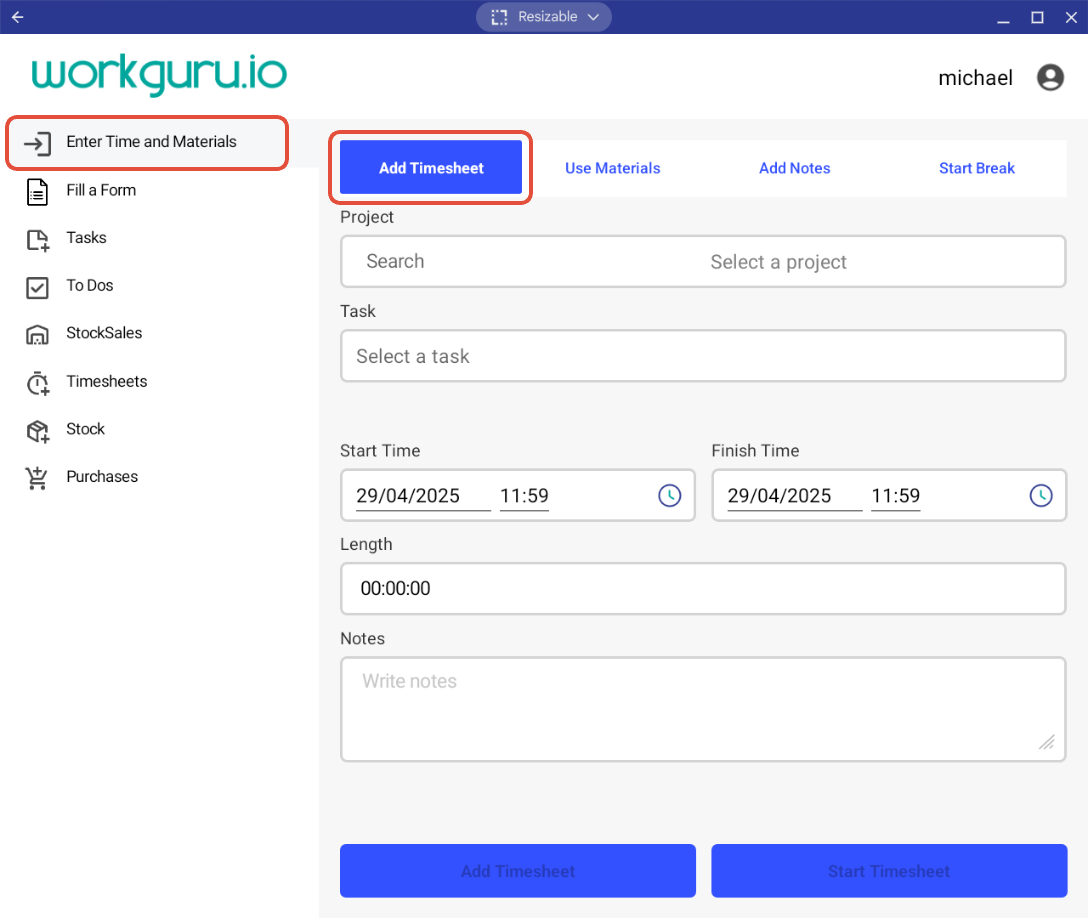Image resolution: width=1088 pixels, height=918 pixels.
Task: Switch to the Start Break tab
Action: tap(976, 167)
